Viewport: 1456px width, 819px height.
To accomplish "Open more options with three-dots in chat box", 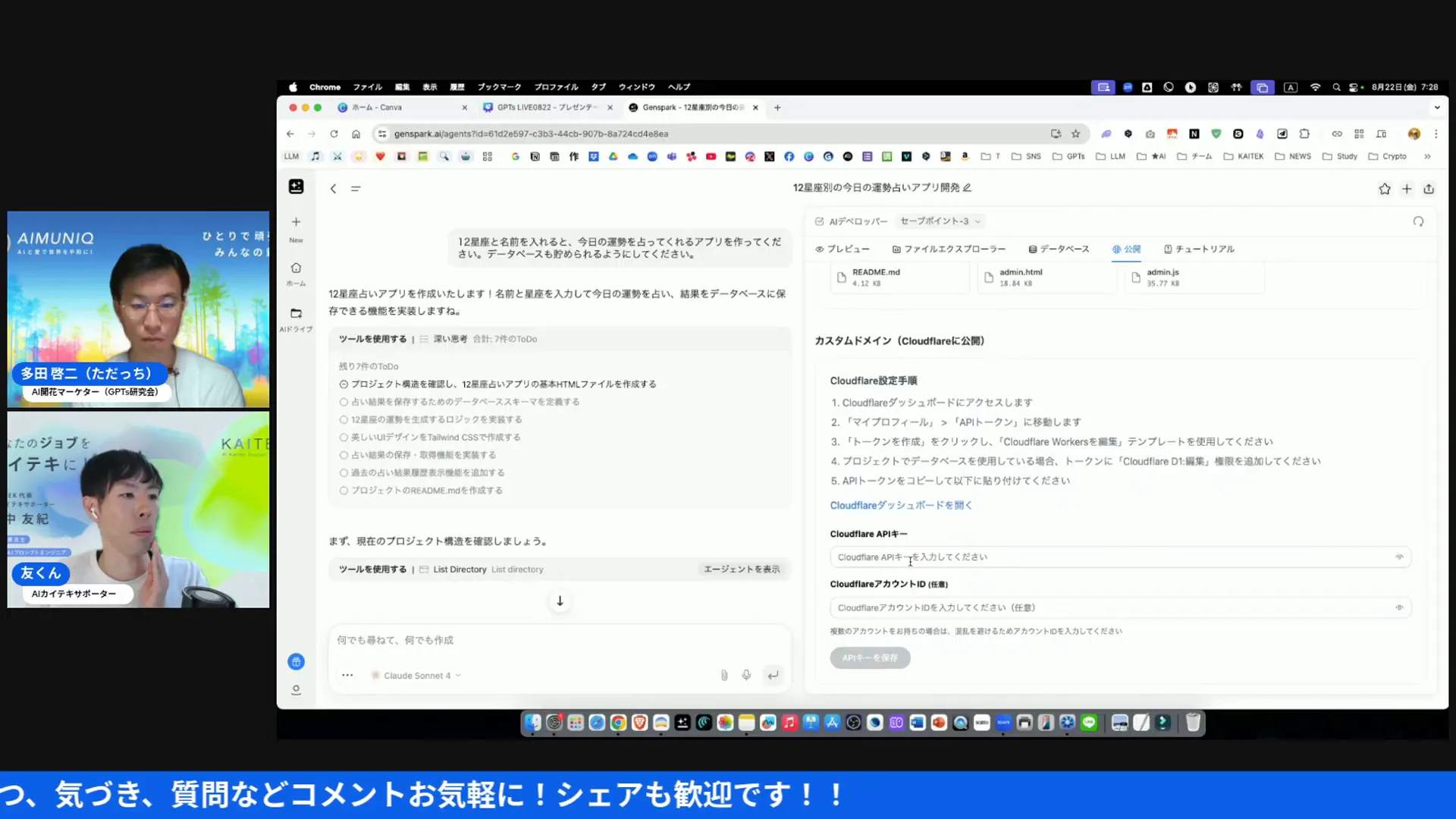I will click(347, 675).
